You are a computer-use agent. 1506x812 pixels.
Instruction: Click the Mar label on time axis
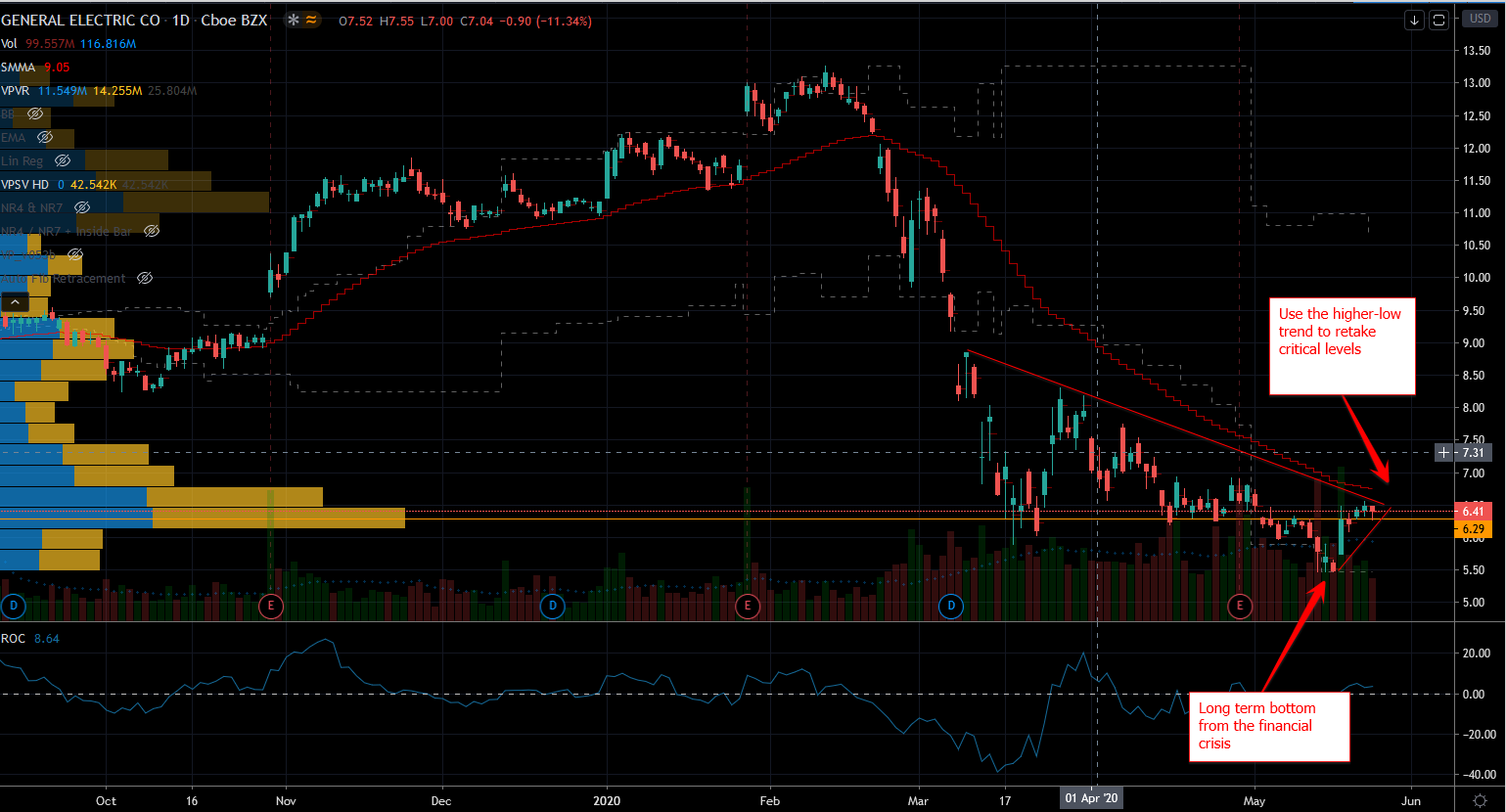coord(919,801)
